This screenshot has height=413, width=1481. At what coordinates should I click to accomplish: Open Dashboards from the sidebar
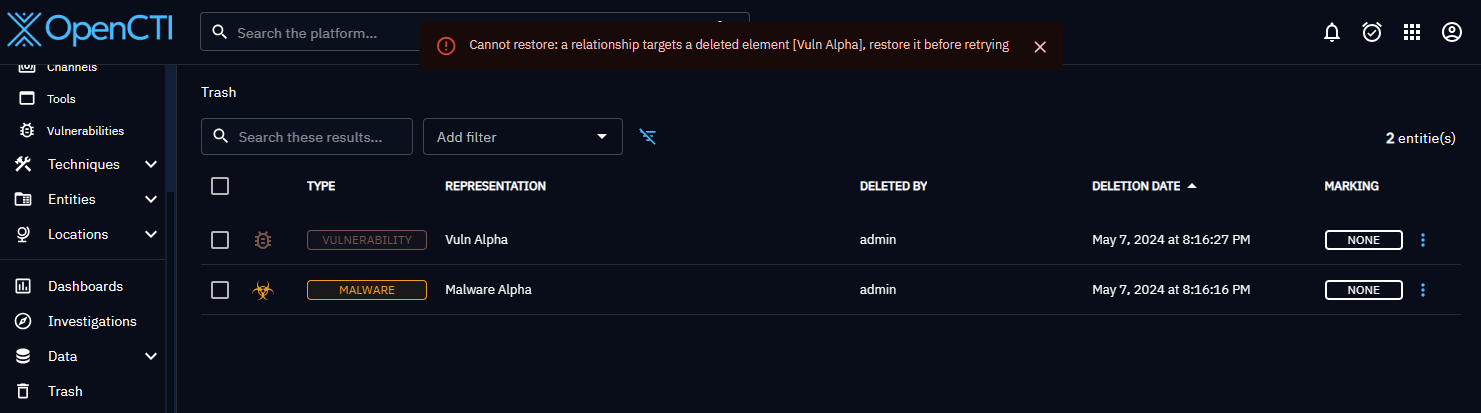click(x=85, y=286)
